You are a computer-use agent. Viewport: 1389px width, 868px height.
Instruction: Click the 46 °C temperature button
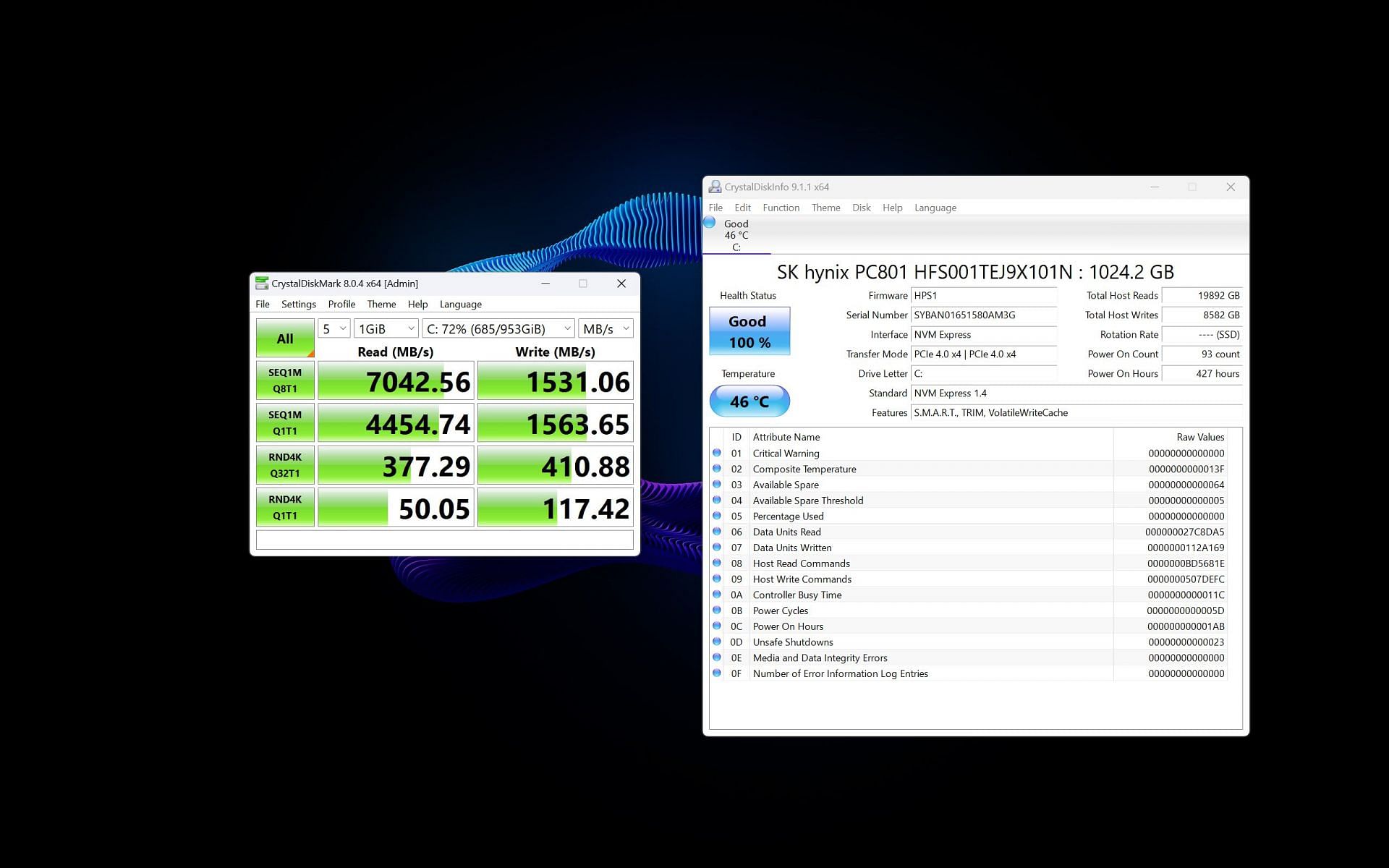[749, 401]
